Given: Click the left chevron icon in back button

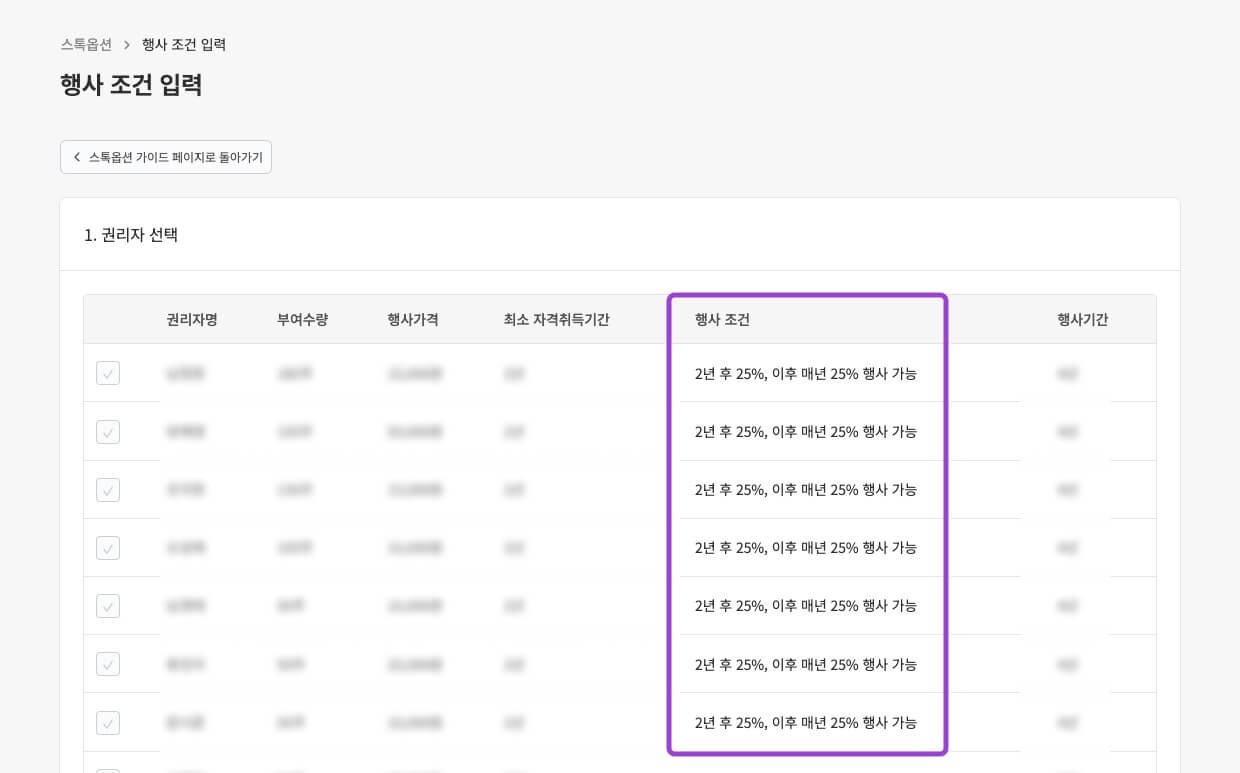Looking at the screenshot, I should tap(77, 157).
